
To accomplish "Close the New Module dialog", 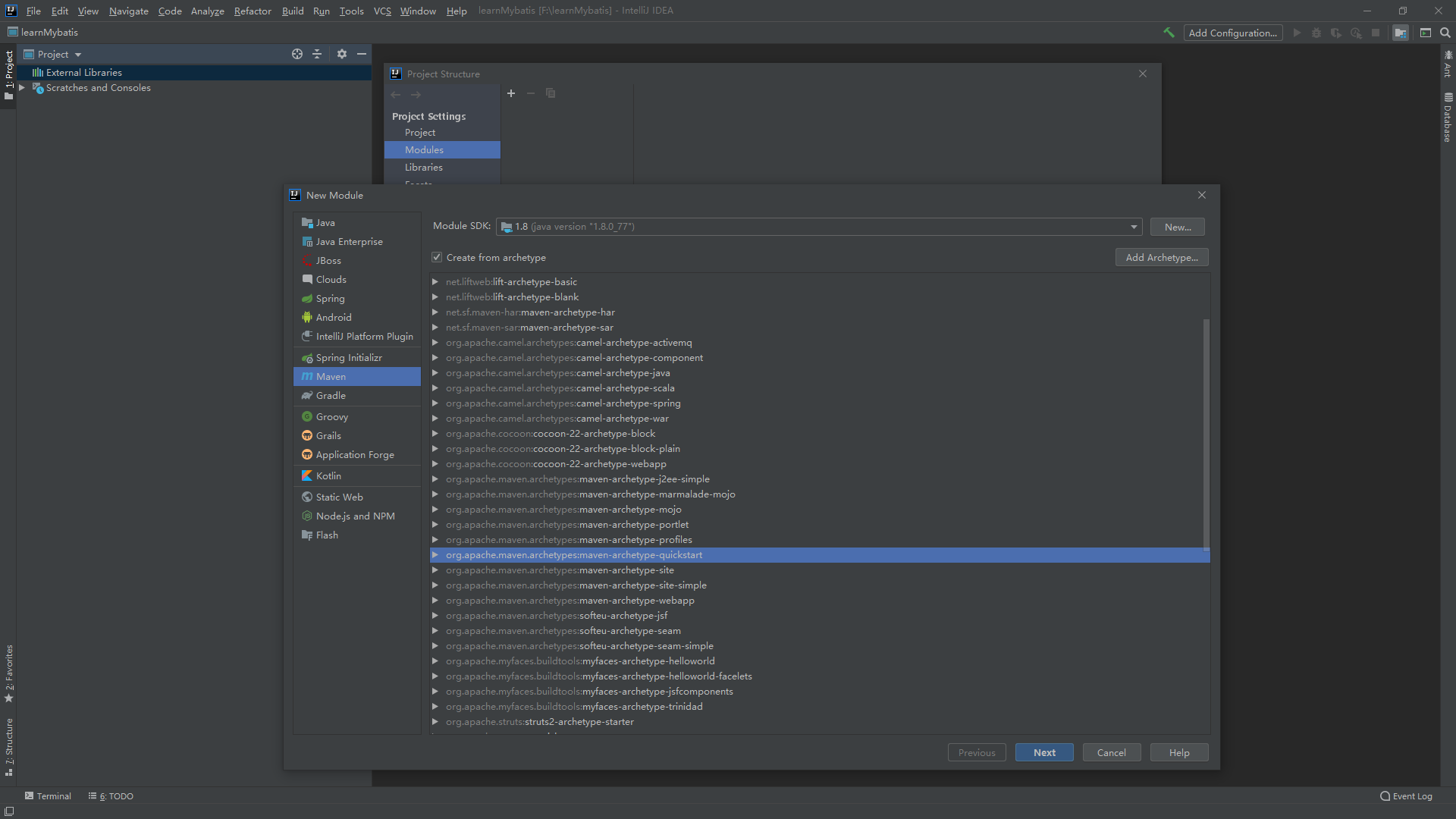I will pos(1202,195).
